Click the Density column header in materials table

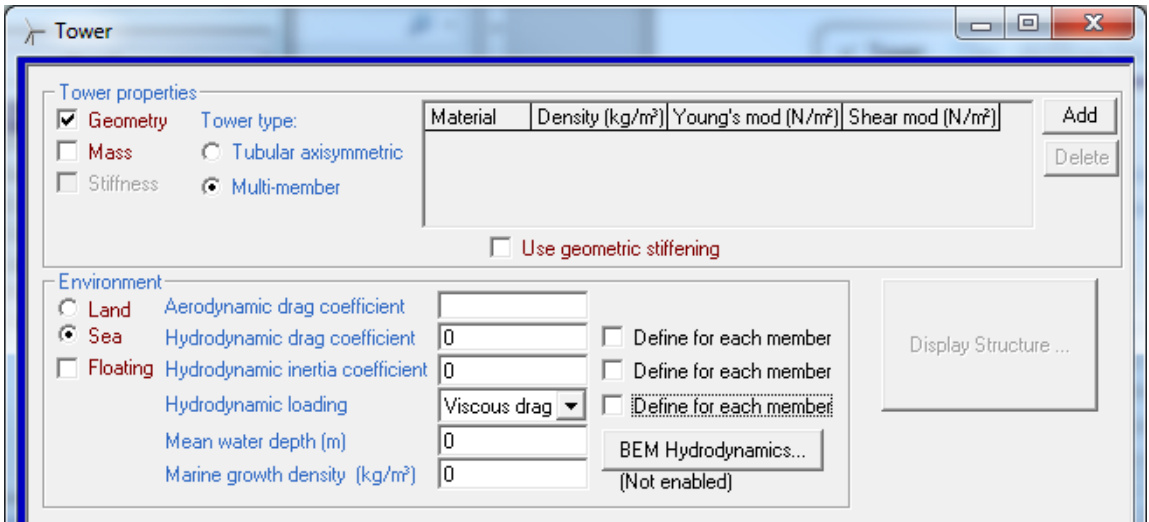pos(598,118)
